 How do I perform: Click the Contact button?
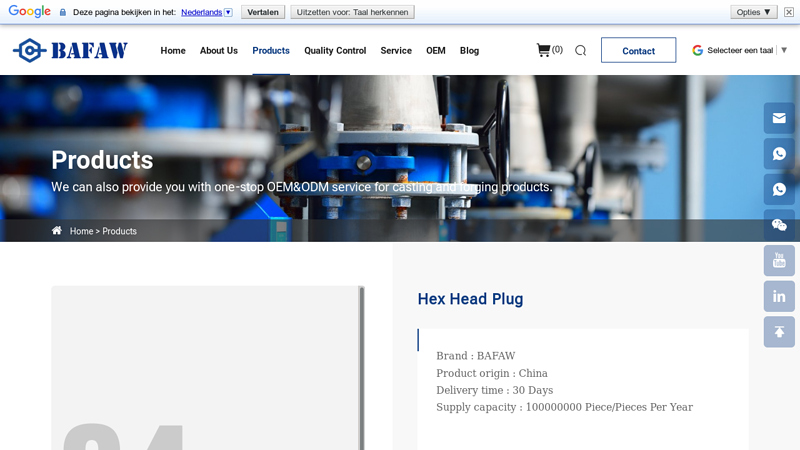638,50
